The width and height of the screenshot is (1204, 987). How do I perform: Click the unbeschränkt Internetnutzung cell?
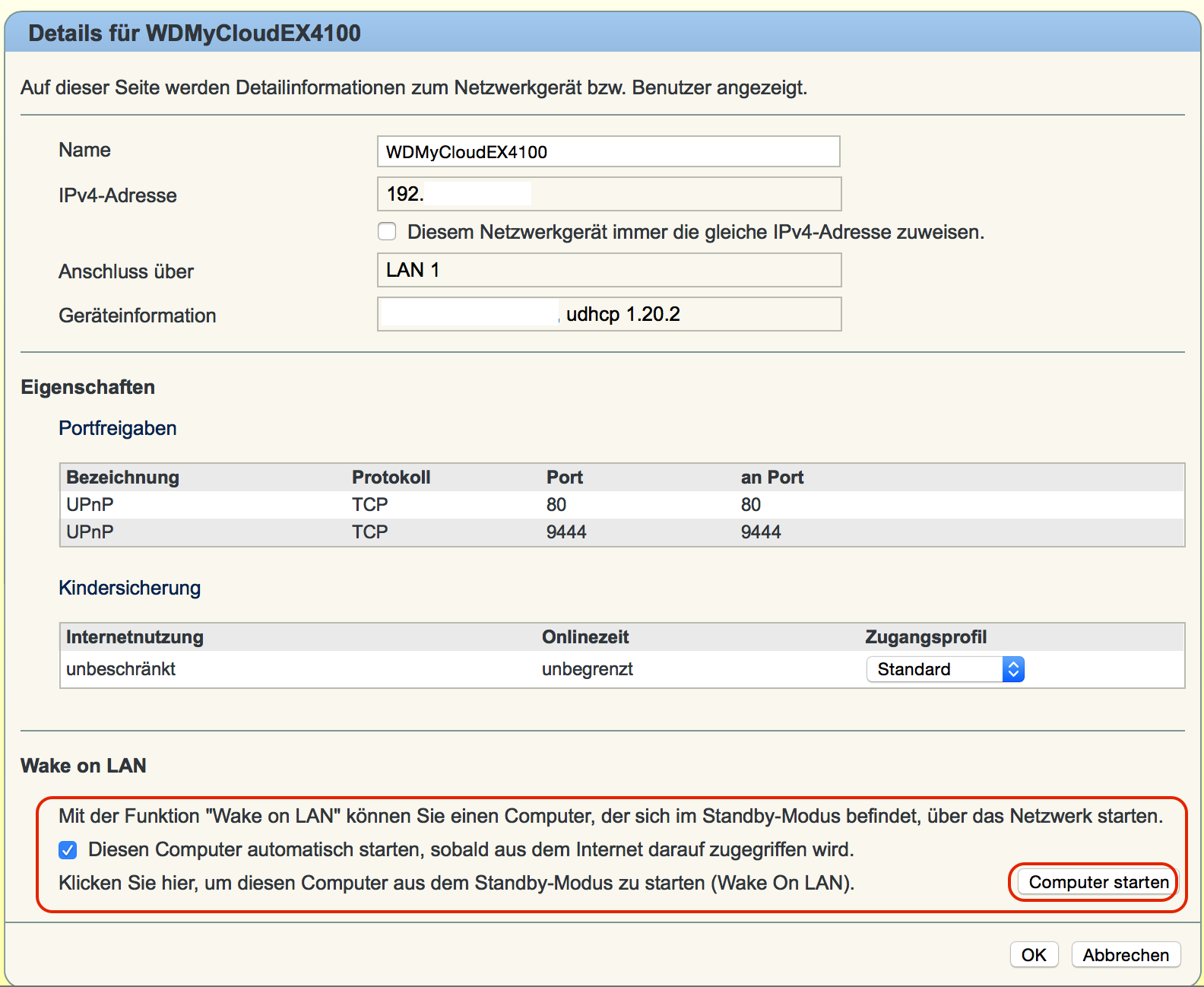pyautogui.click(x=121, y=669)
